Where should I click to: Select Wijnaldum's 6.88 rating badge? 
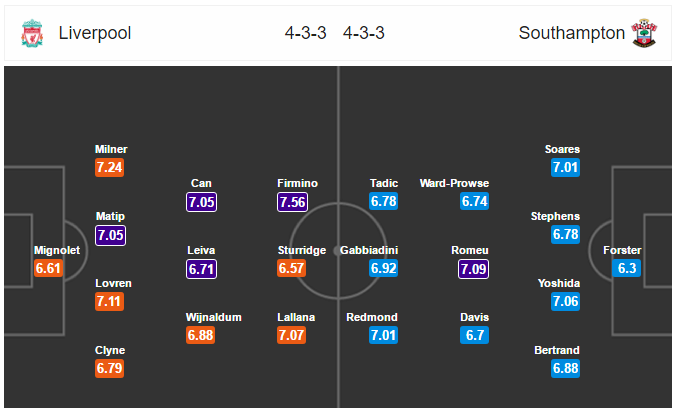202,335
